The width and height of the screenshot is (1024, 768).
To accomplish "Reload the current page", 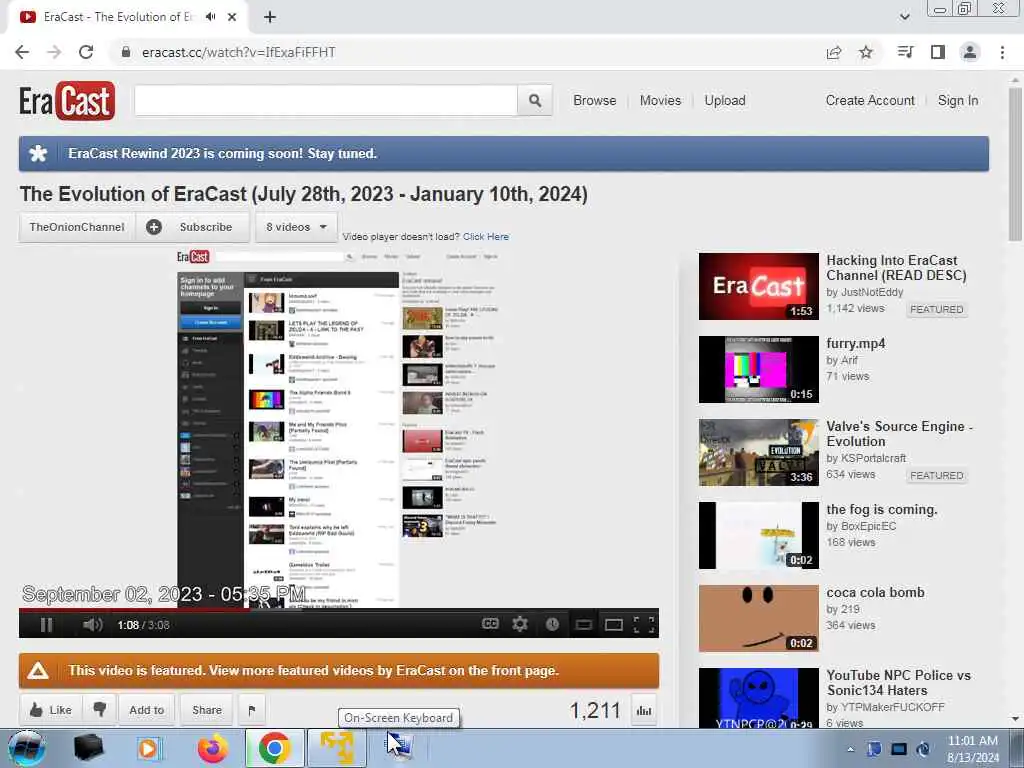I will [86, 52].
